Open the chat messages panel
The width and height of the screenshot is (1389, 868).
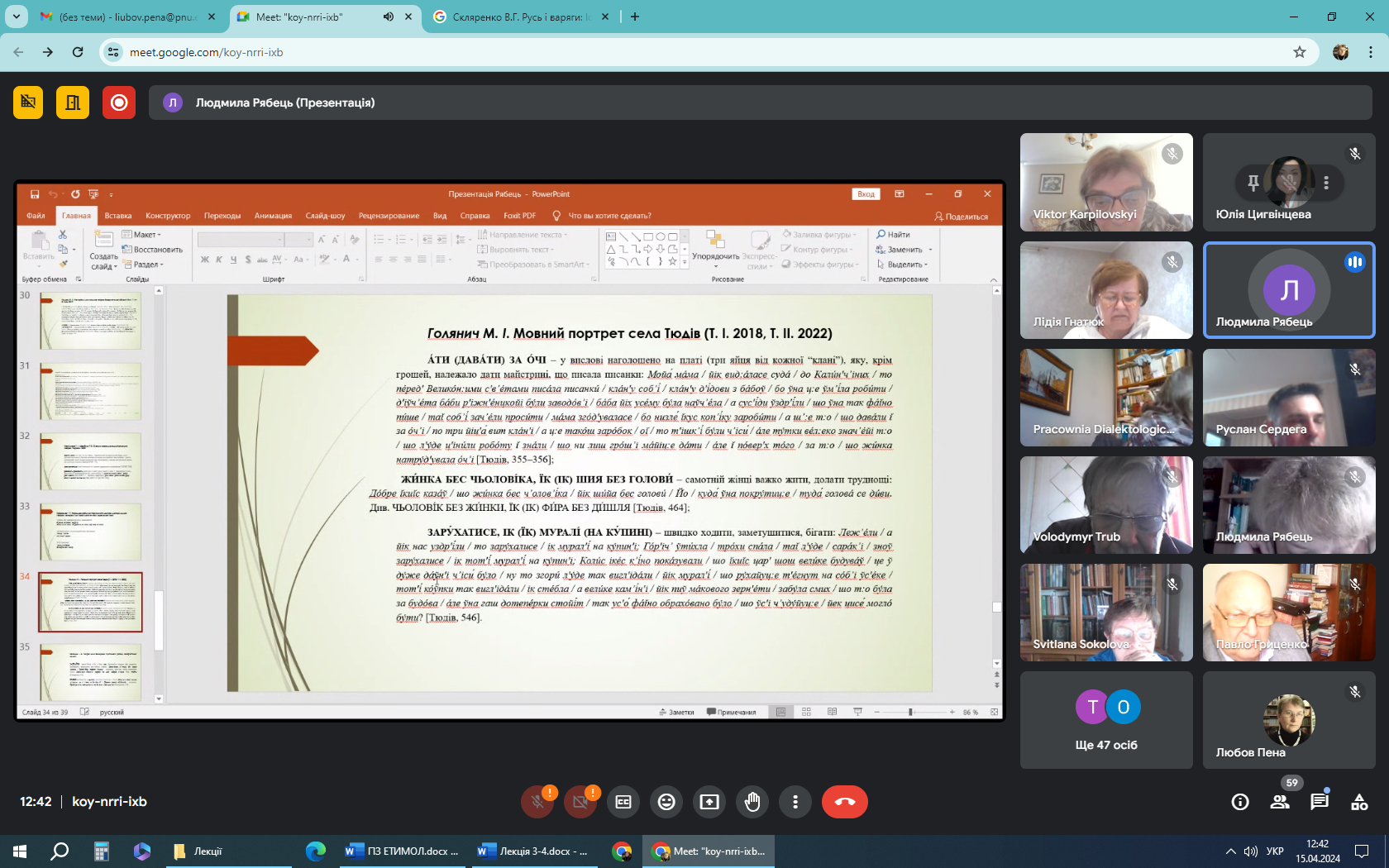tap(1320, 802)
